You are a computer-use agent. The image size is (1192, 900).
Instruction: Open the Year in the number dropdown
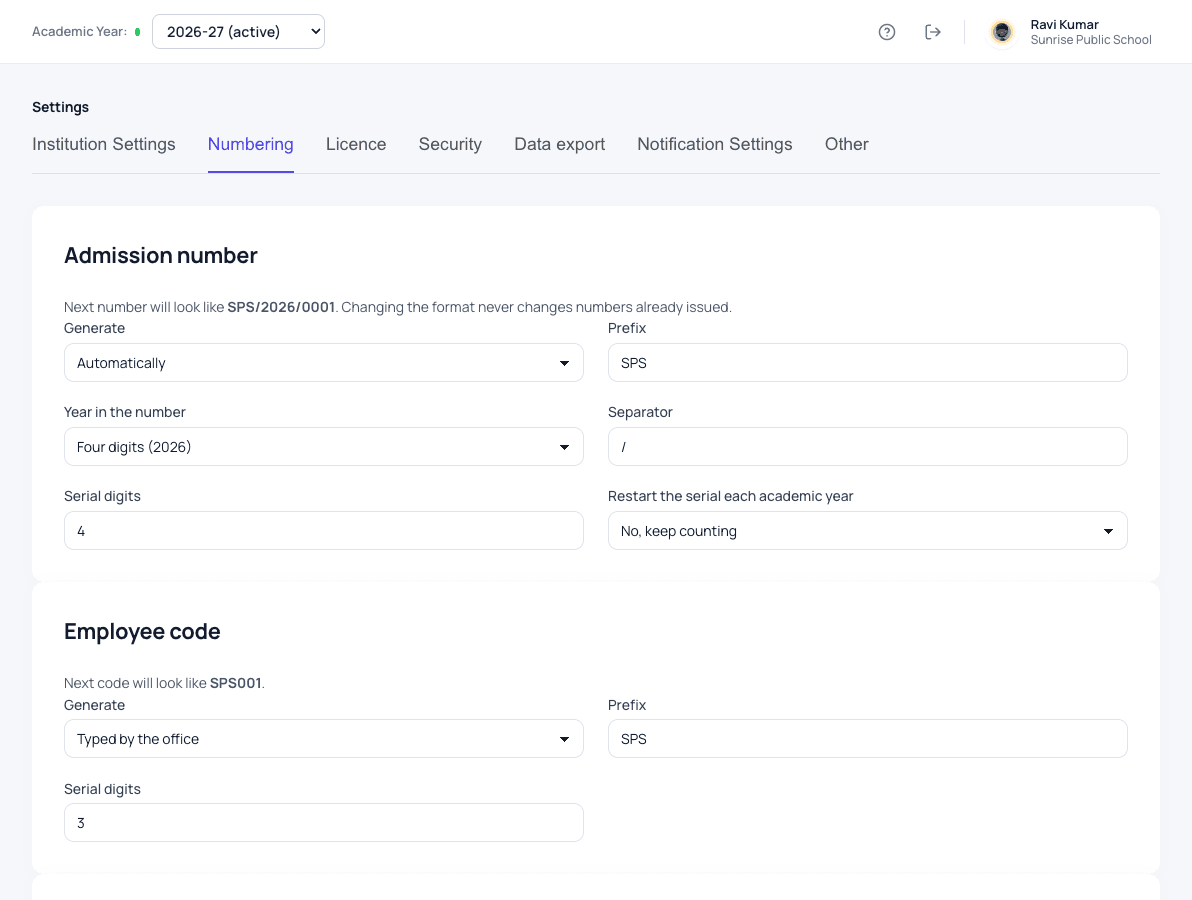(324, 446)
